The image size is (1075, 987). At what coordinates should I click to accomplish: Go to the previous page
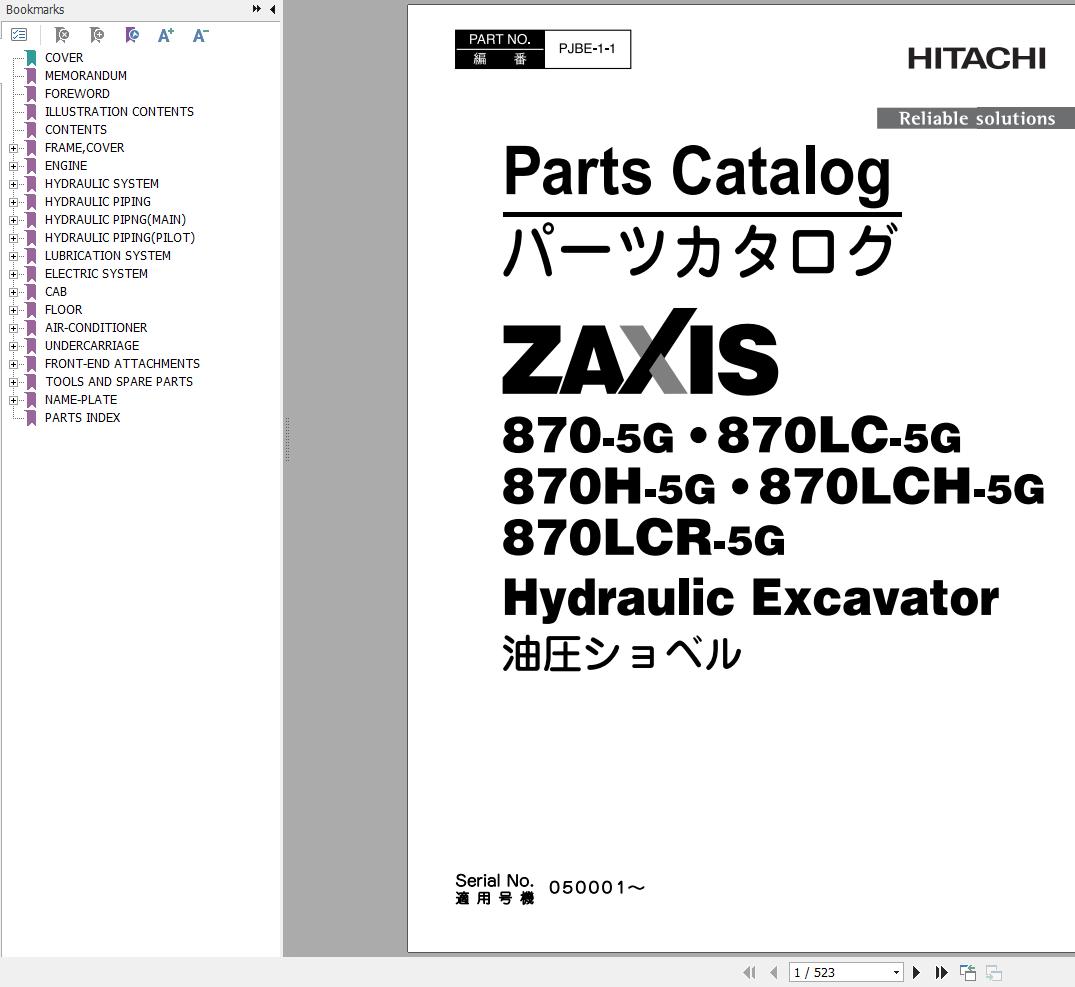point(773,972)
